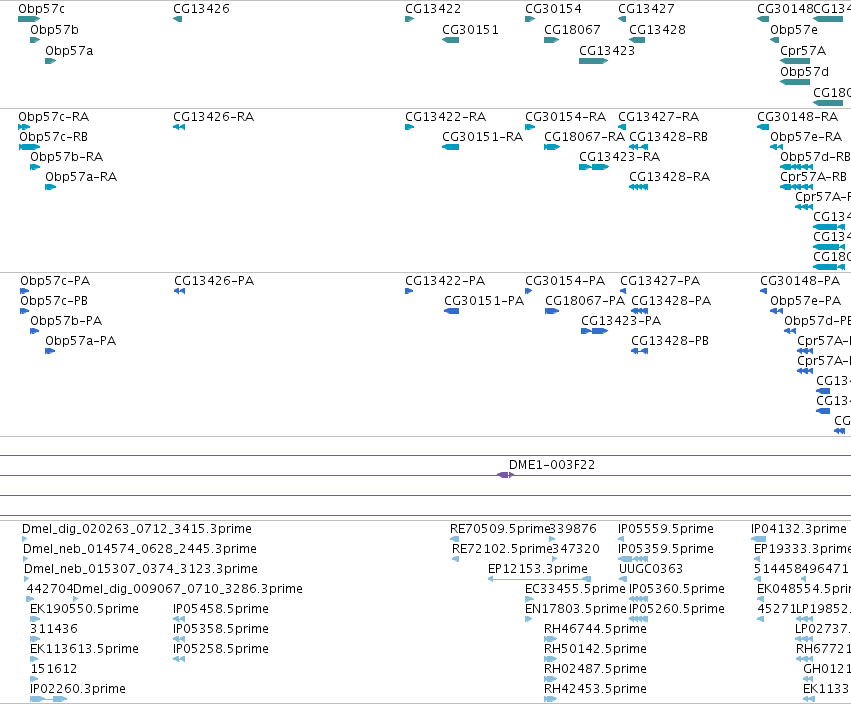
Task: Click the Obp57c-RB transcript glyph
Action: (29, 147)
